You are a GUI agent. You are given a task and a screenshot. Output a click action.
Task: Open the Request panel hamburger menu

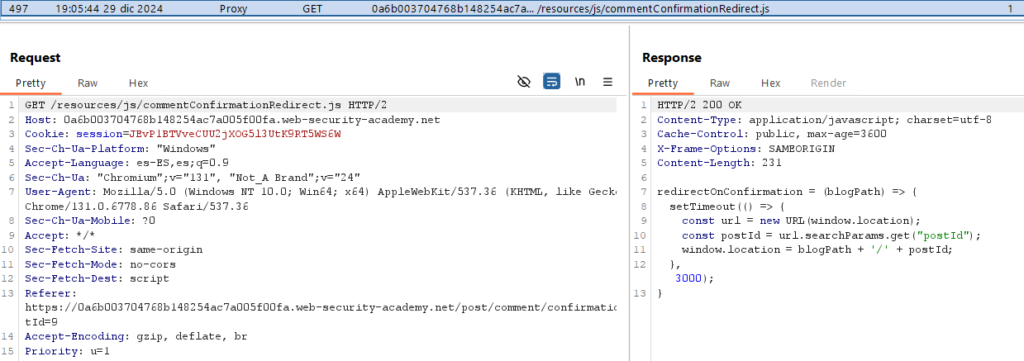coord(607,82)
